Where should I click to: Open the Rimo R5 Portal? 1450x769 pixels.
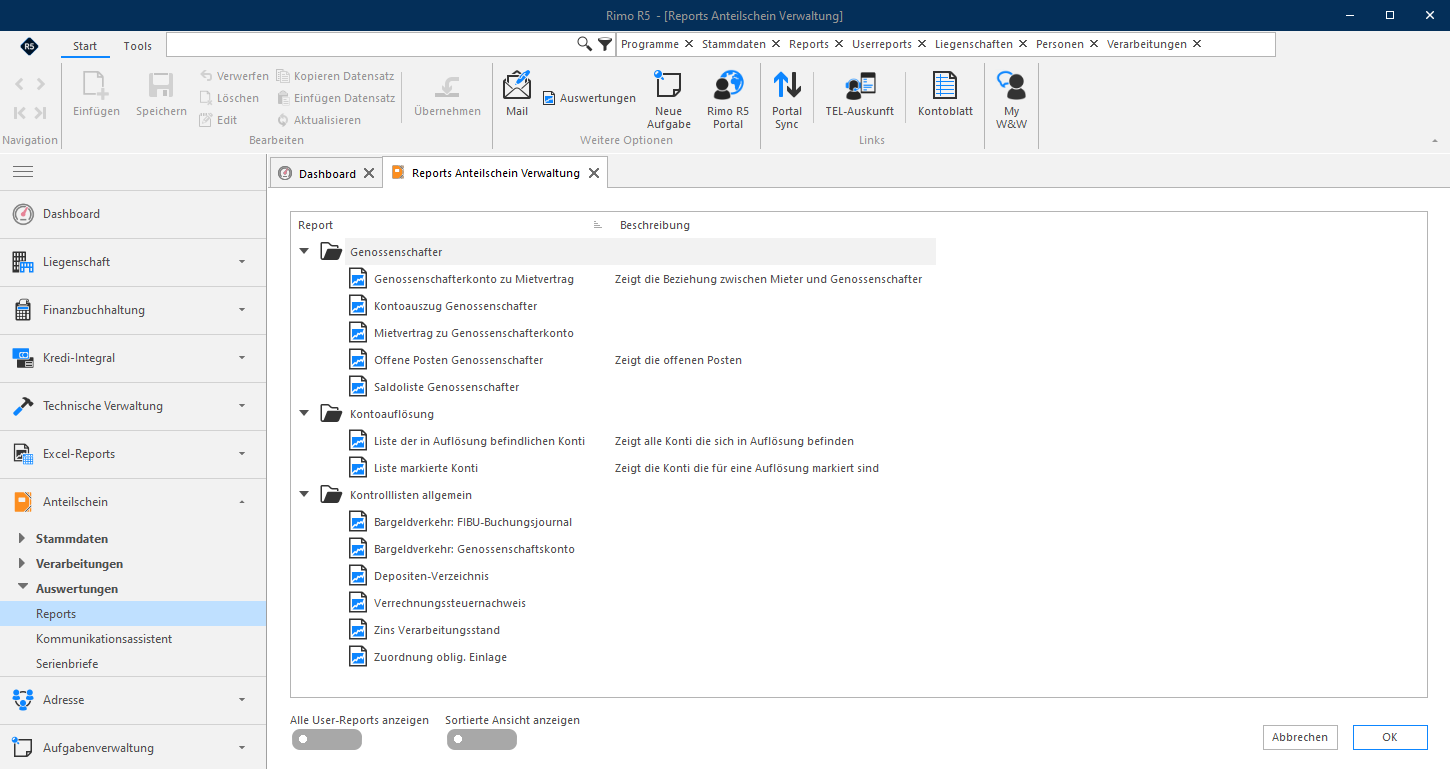coord(728,100)
